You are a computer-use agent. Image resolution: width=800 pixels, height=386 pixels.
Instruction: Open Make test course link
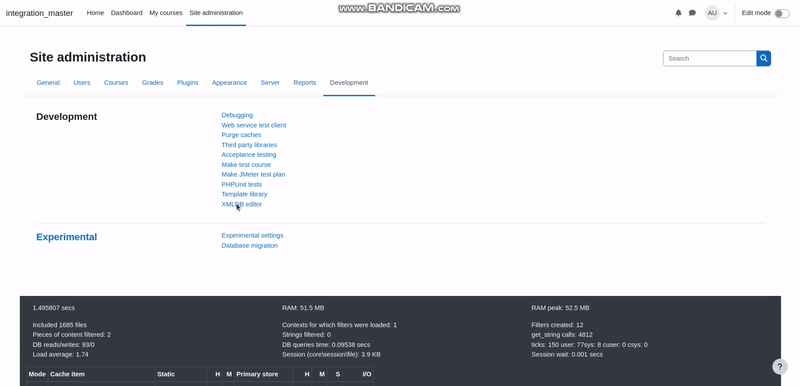click(x=246, y=165)
